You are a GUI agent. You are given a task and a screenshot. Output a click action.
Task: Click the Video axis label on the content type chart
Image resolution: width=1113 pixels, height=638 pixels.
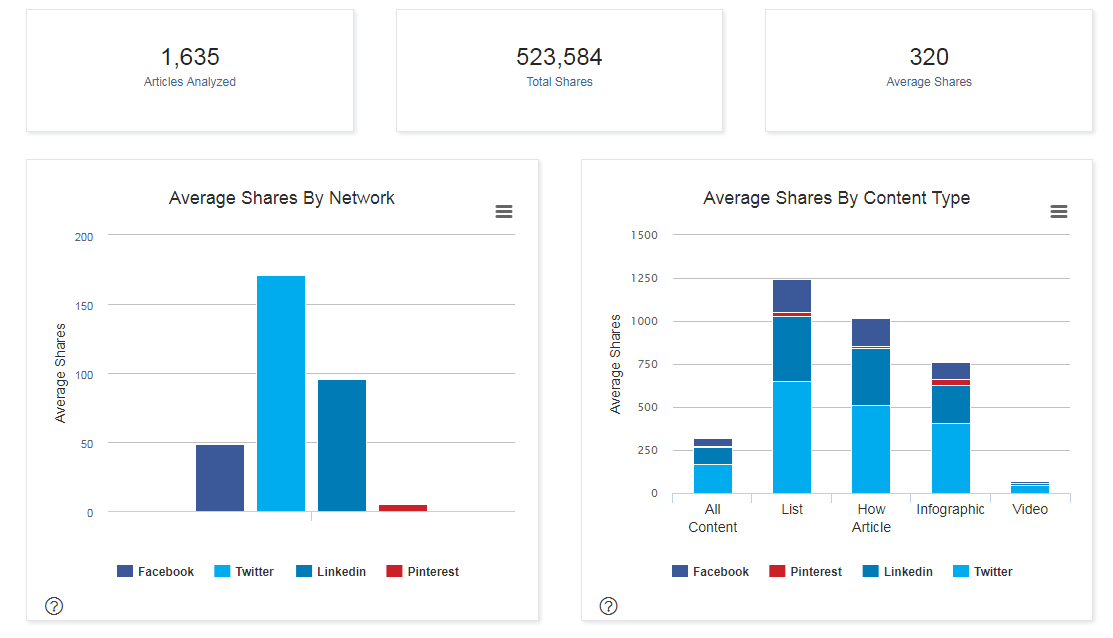tap(1030, 509)
